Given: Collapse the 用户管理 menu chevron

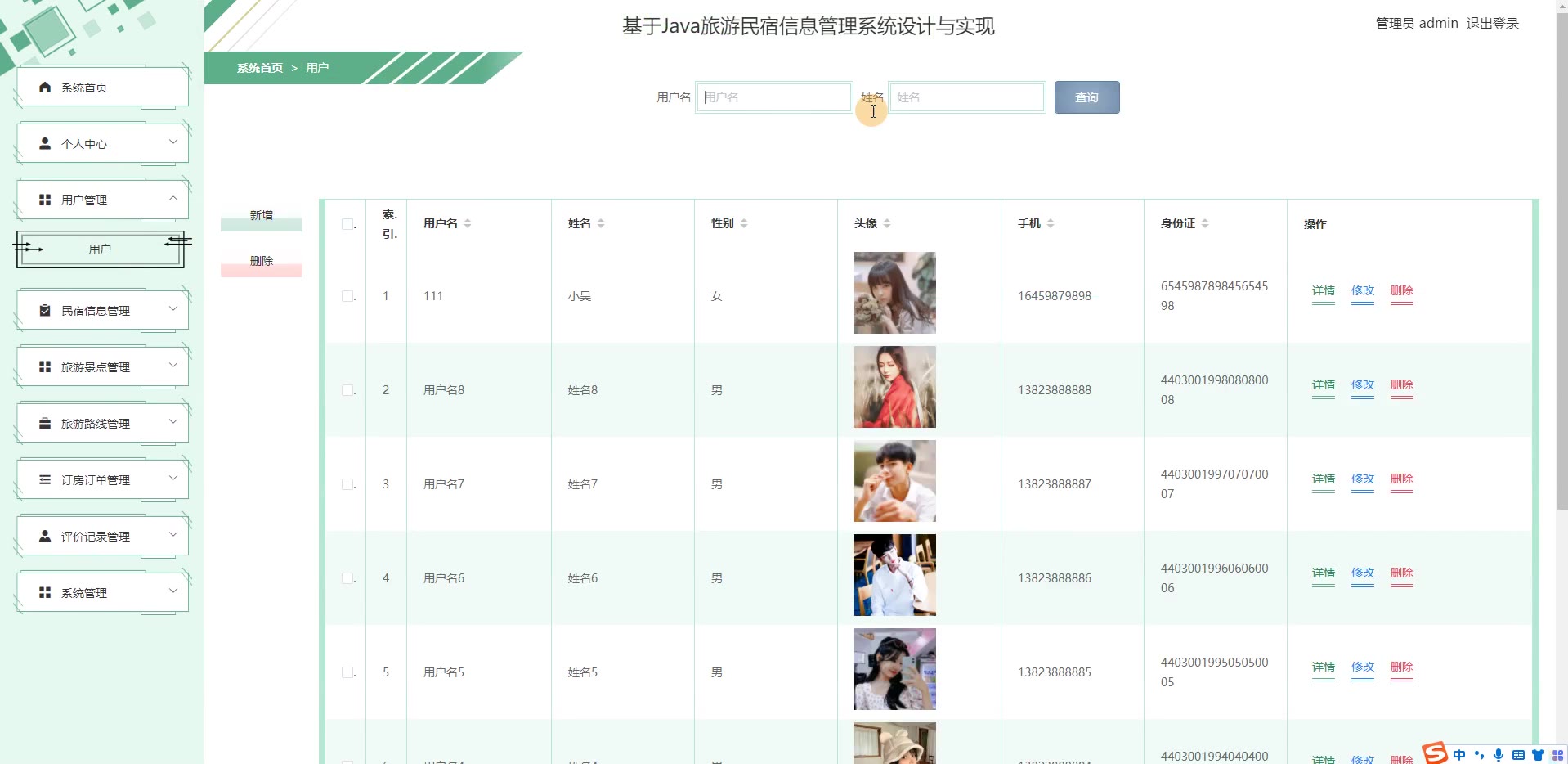Looking at the screenshot, I should coord(173,198).
